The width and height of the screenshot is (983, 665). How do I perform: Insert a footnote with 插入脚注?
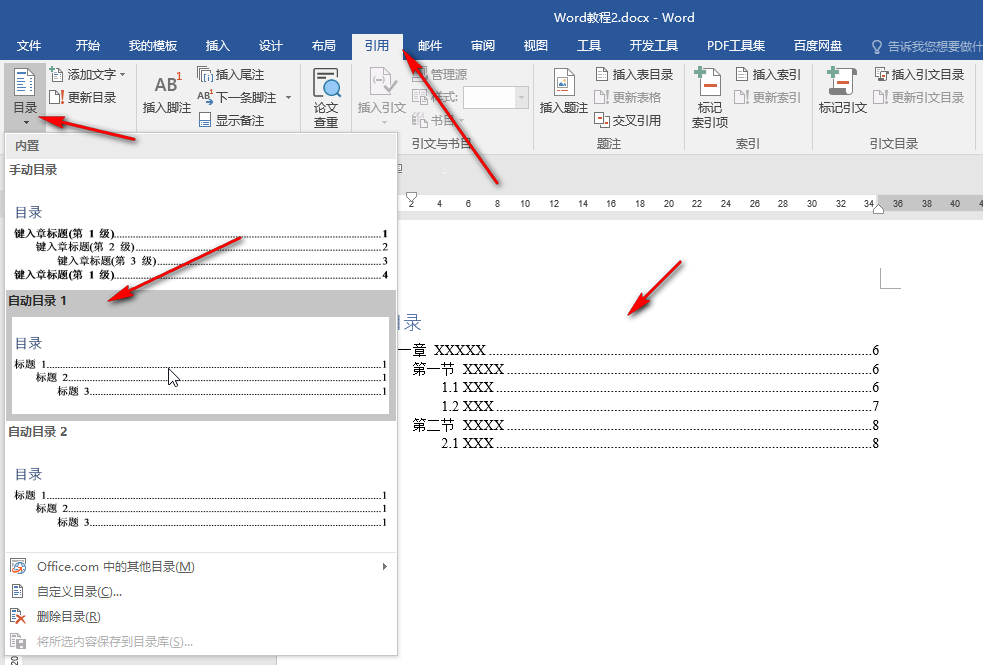pyautogui.click(x=167, y=93)
